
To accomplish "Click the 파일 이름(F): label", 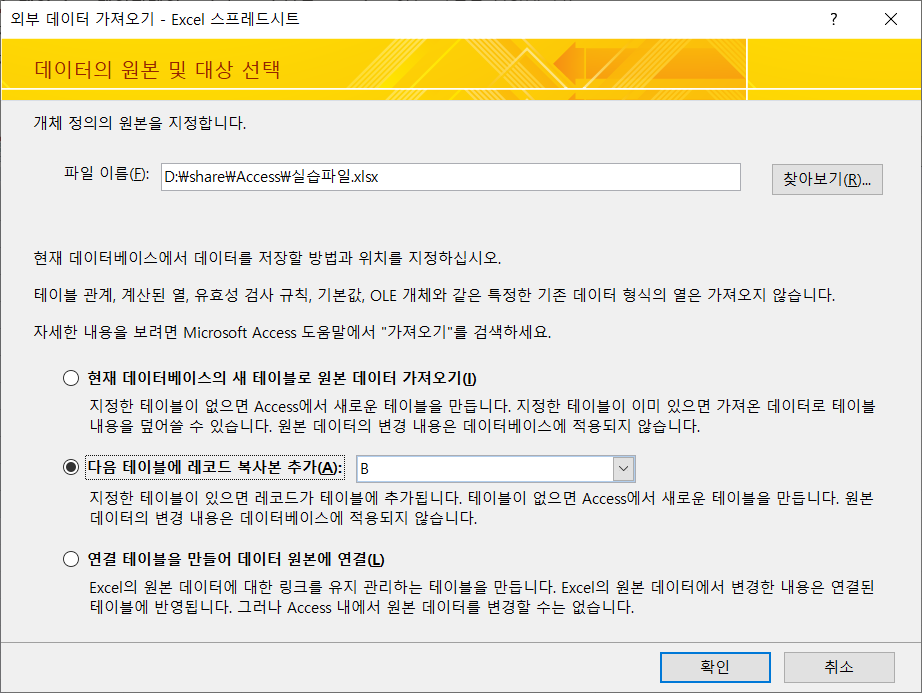I will [106, 173].
